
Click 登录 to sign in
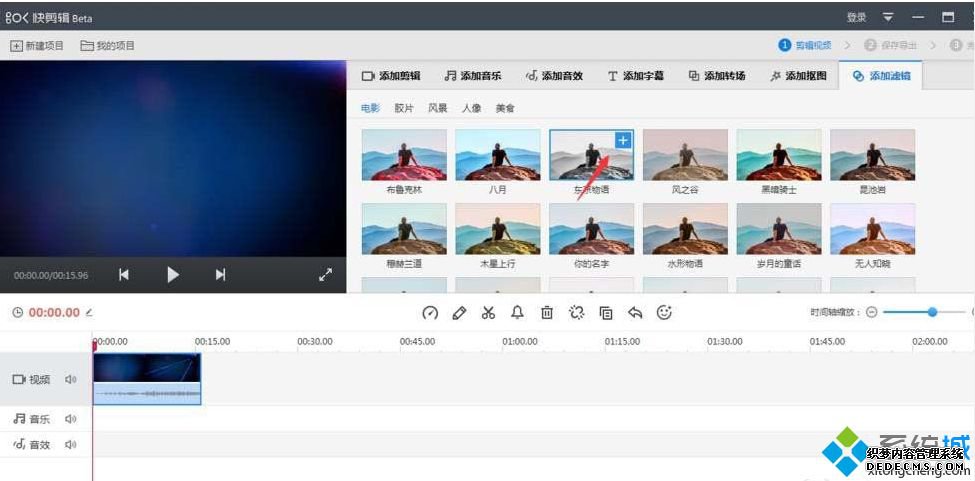point(856,17)
